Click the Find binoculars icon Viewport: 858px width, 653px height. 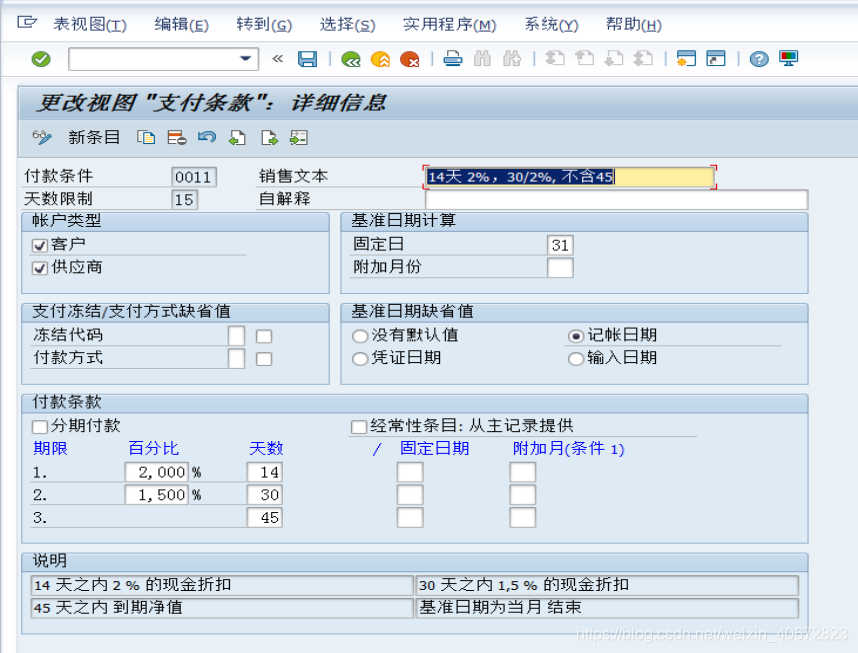pos(482,58)
